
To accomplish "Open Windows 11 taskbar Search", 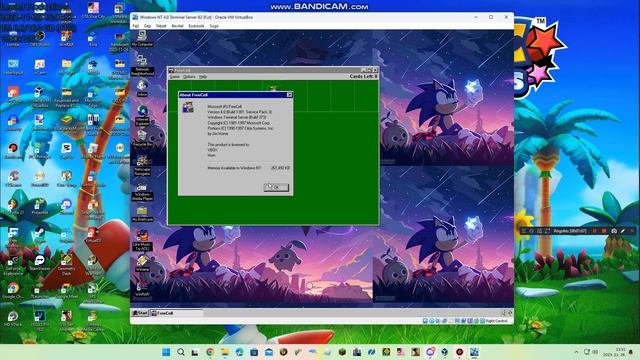I will [181, 352].
